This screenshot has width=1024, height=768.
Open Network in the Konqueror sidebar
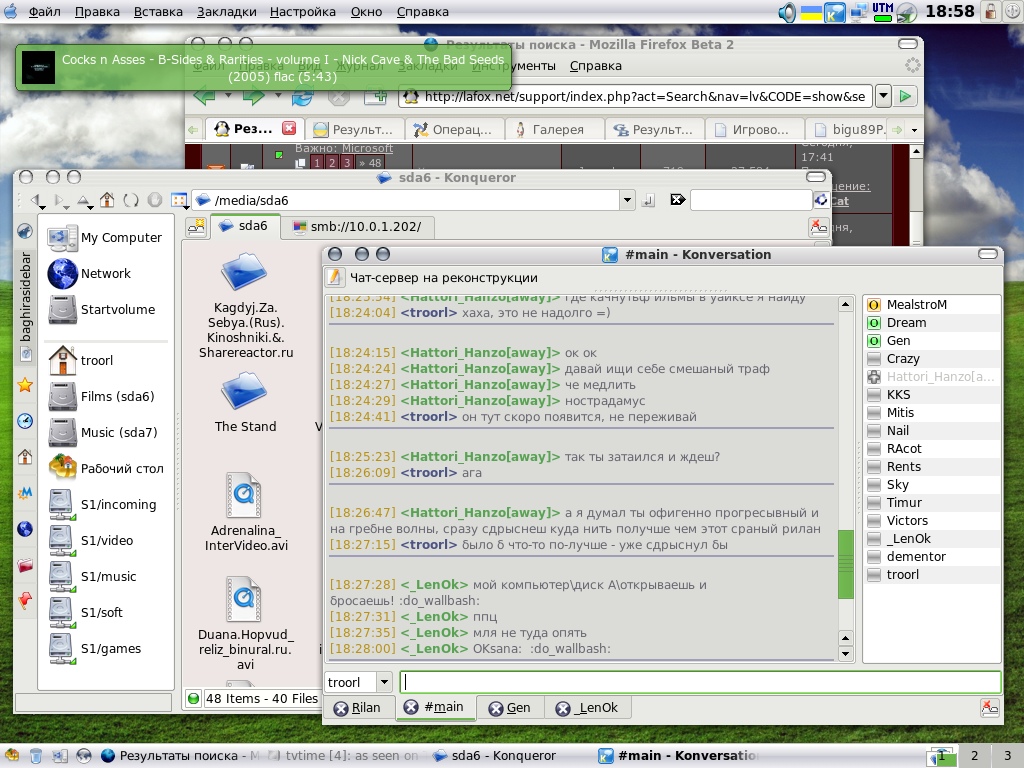(x=89, y=274)
